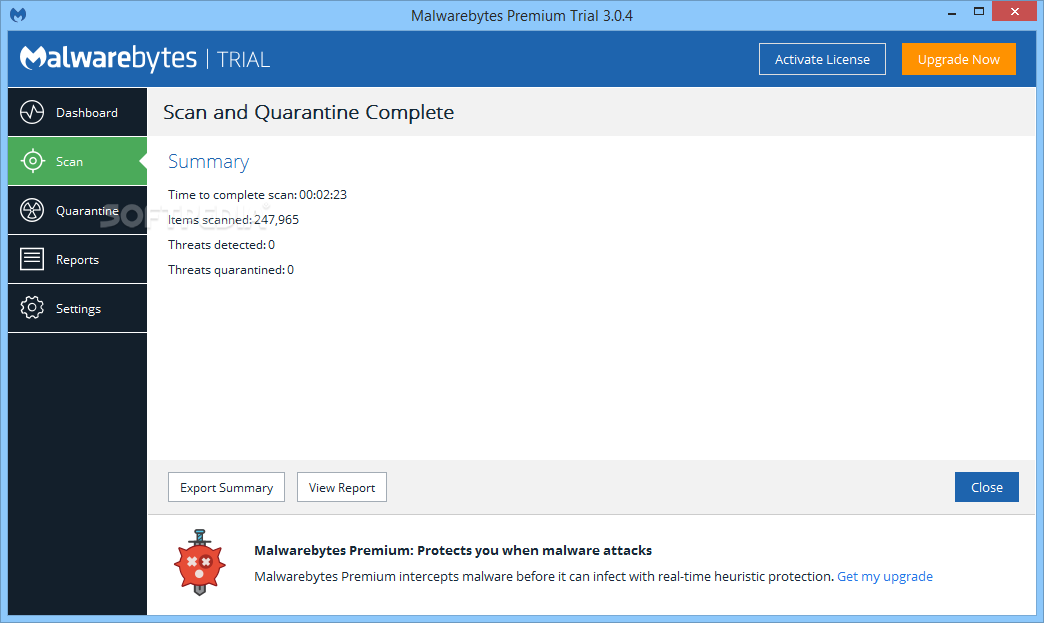
Task: Open the Quarantine menu item
Action: point(77,210)
